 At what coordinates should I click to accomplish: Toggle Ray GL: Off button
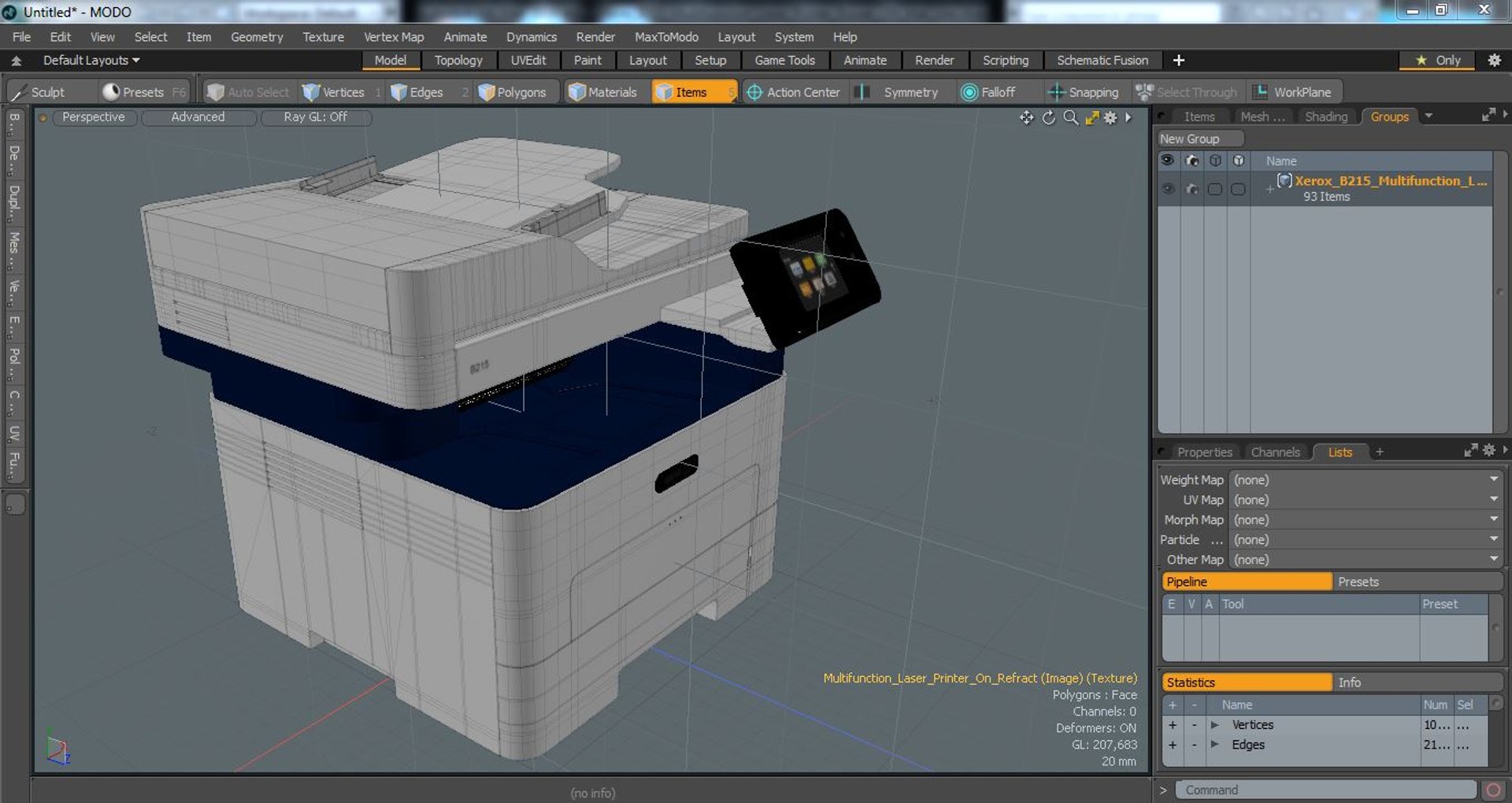[315, 117]
